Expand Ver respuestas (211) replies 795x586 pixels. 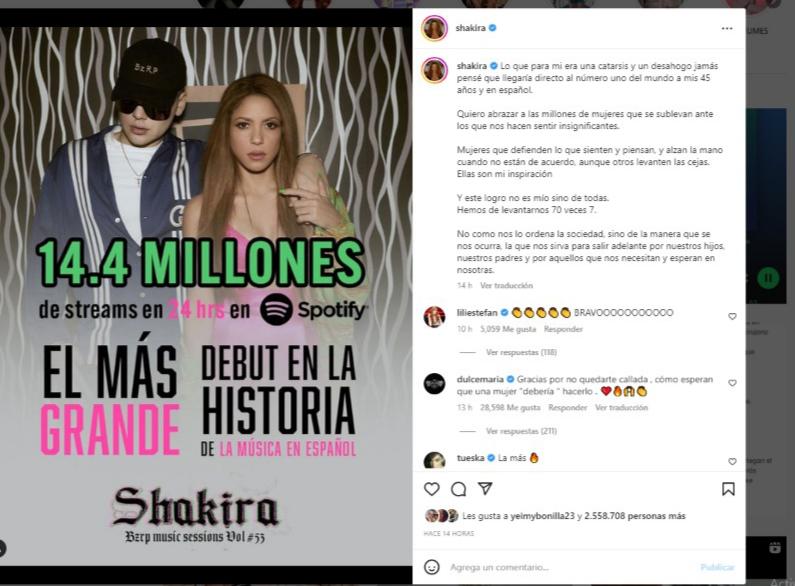pyautogui.click(x=521, y=431)
